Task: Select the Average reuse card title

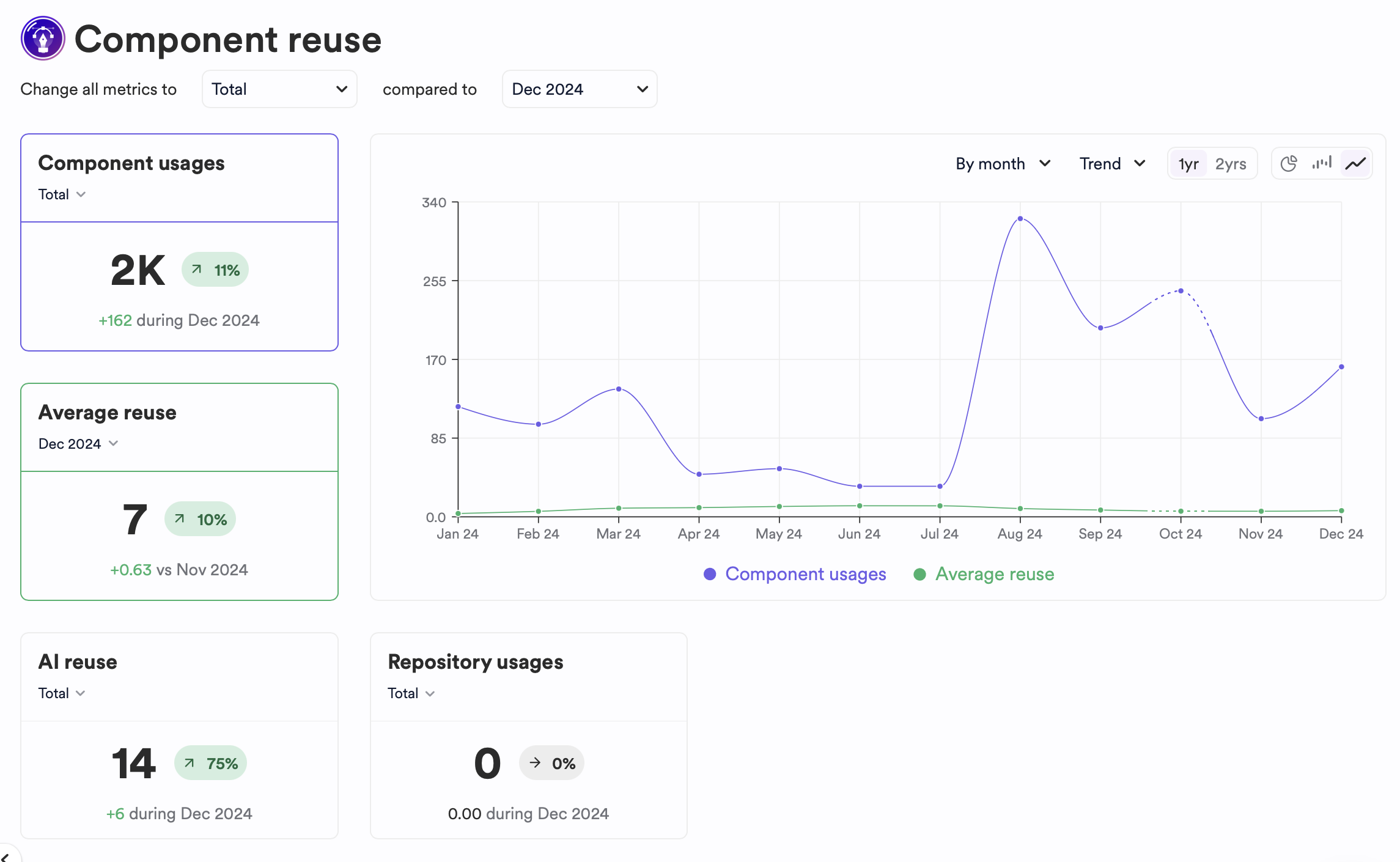Action: pos(108,413)
